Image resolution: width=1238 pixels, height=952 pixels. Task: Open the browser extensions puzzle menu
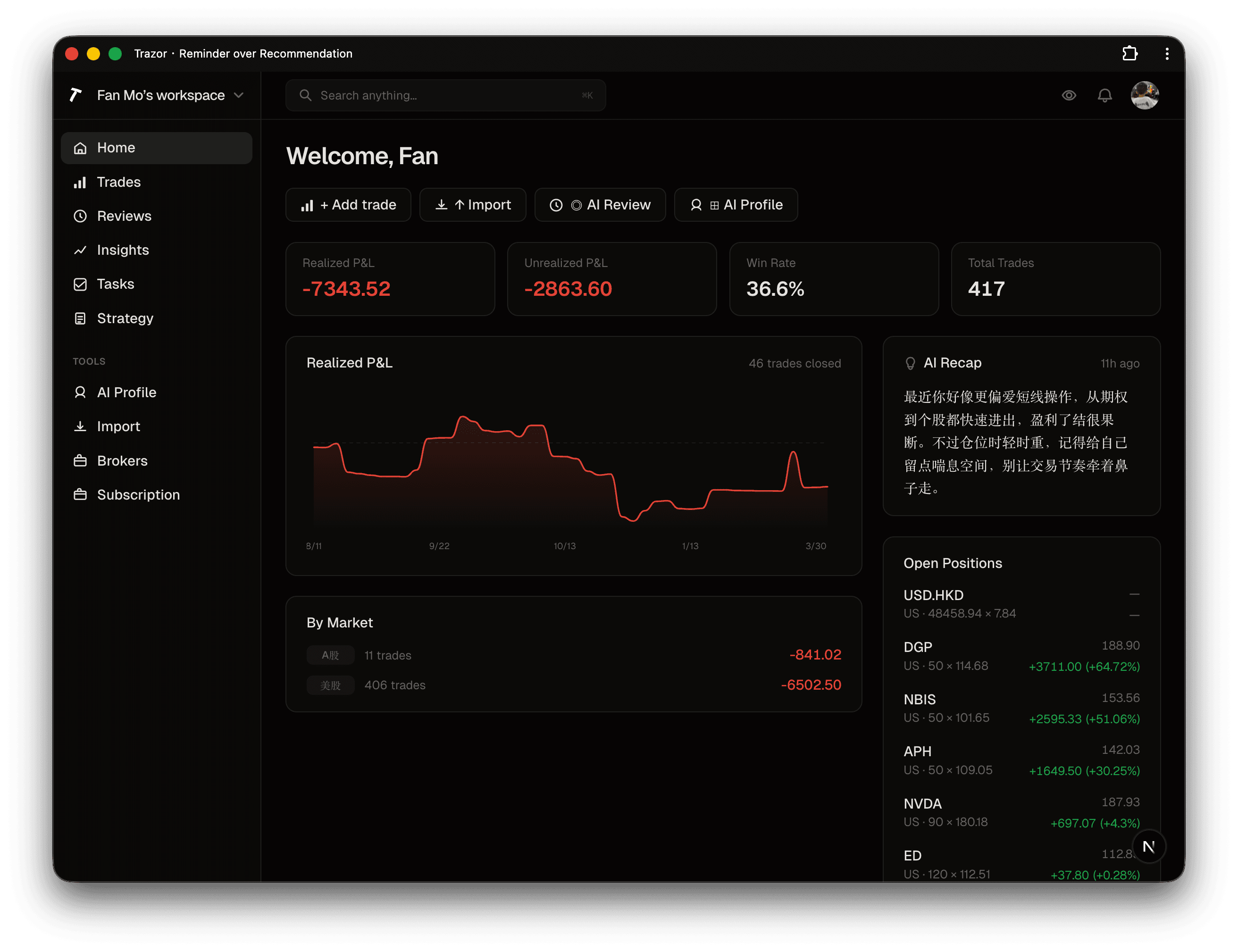[1131, 53]
